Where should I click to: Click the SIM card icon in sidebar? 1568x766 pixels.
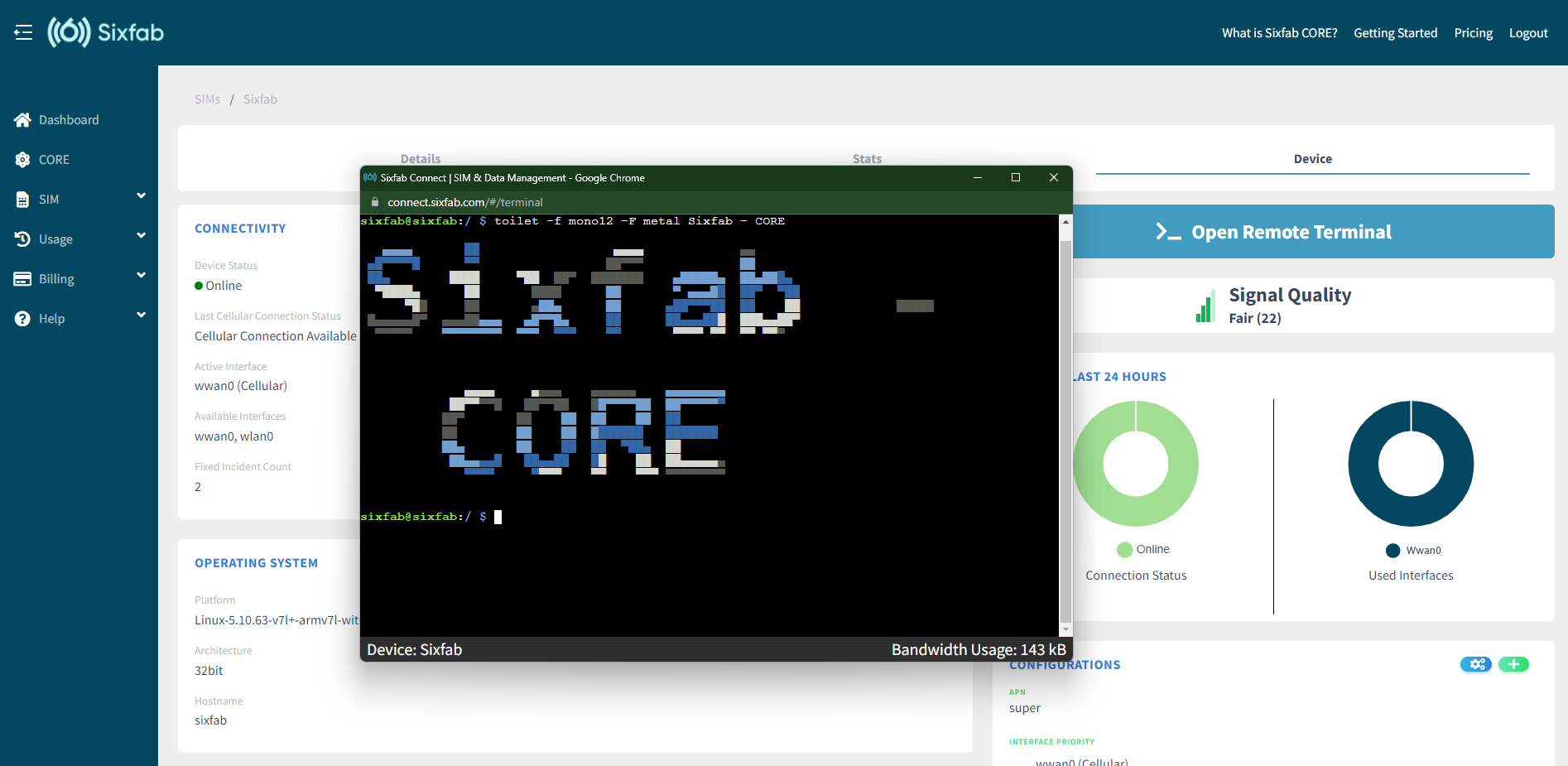click(22, 200)
